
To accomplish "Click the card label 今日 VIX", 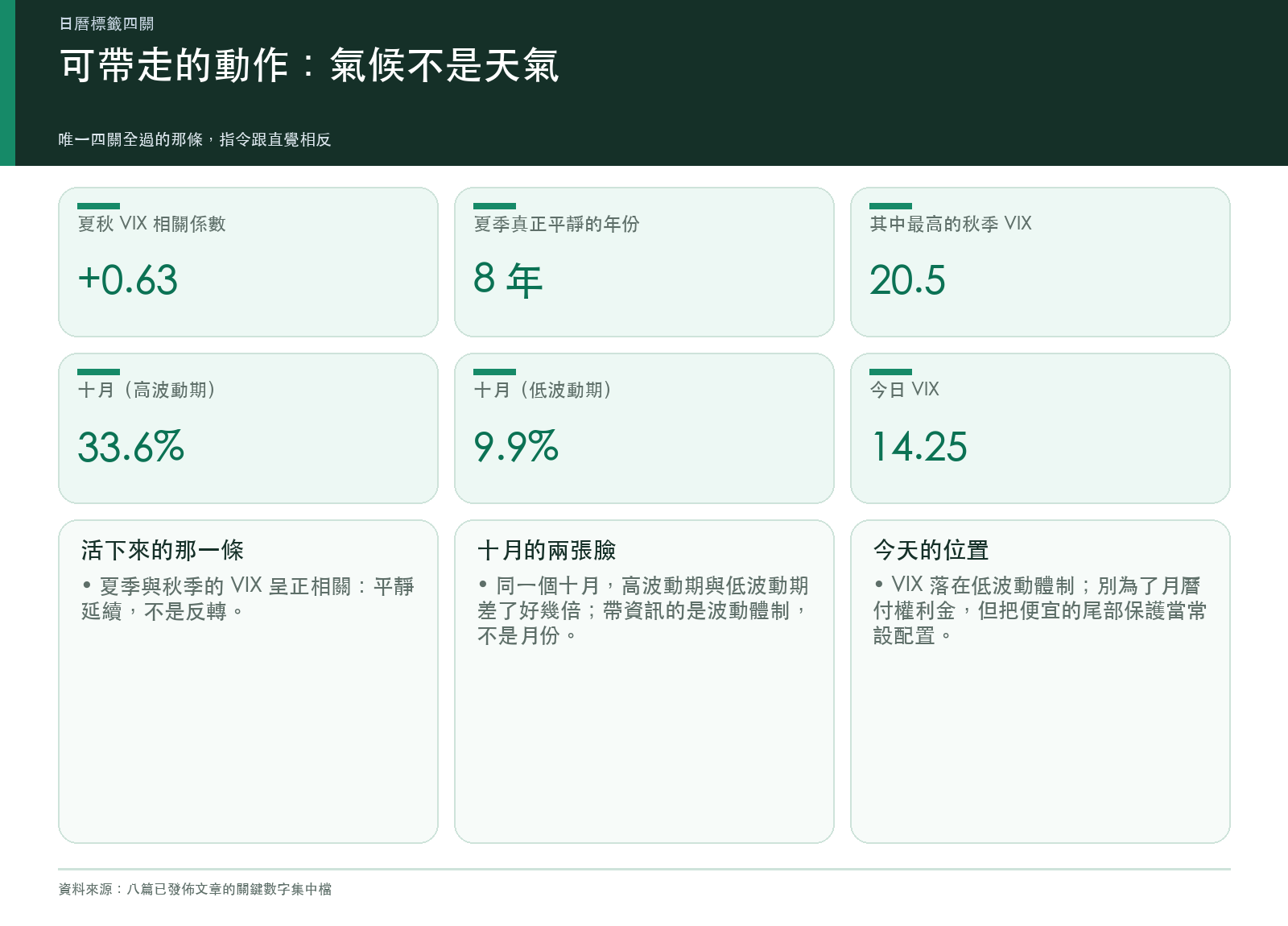I will [x=905, y=390].
